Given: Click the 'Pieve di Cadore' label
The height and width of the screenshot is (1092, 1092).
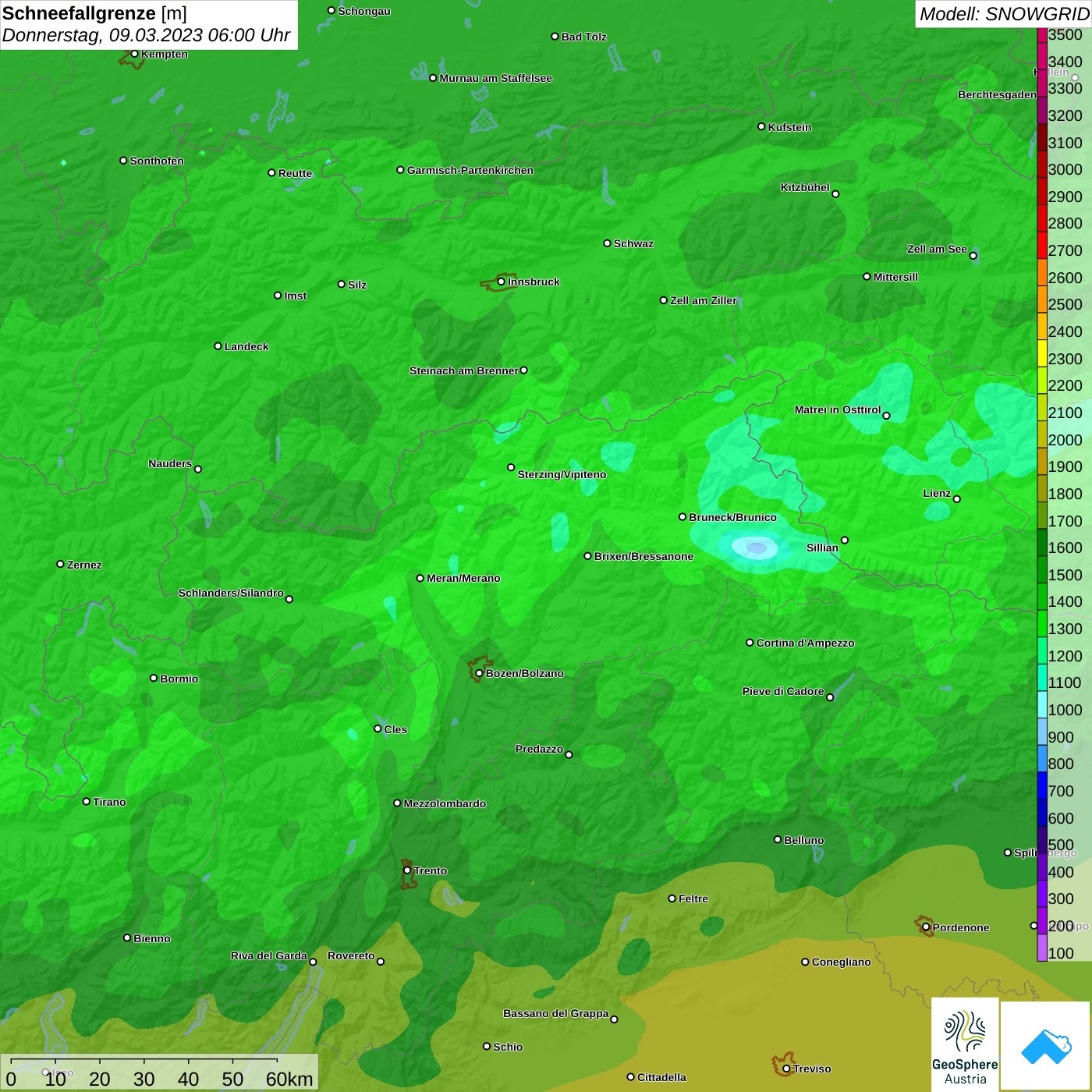Looking at the screenshot, I should (x=783, y=691).
